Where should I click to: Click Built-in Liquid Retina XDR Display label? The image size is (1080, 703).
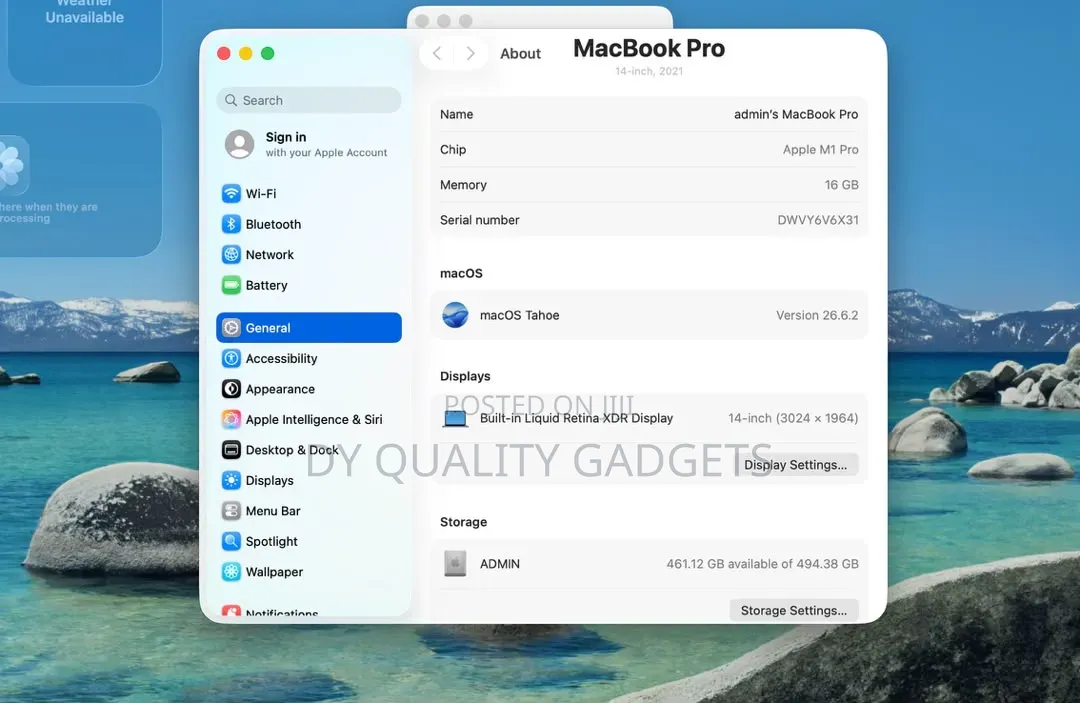[x=576, y=418]
